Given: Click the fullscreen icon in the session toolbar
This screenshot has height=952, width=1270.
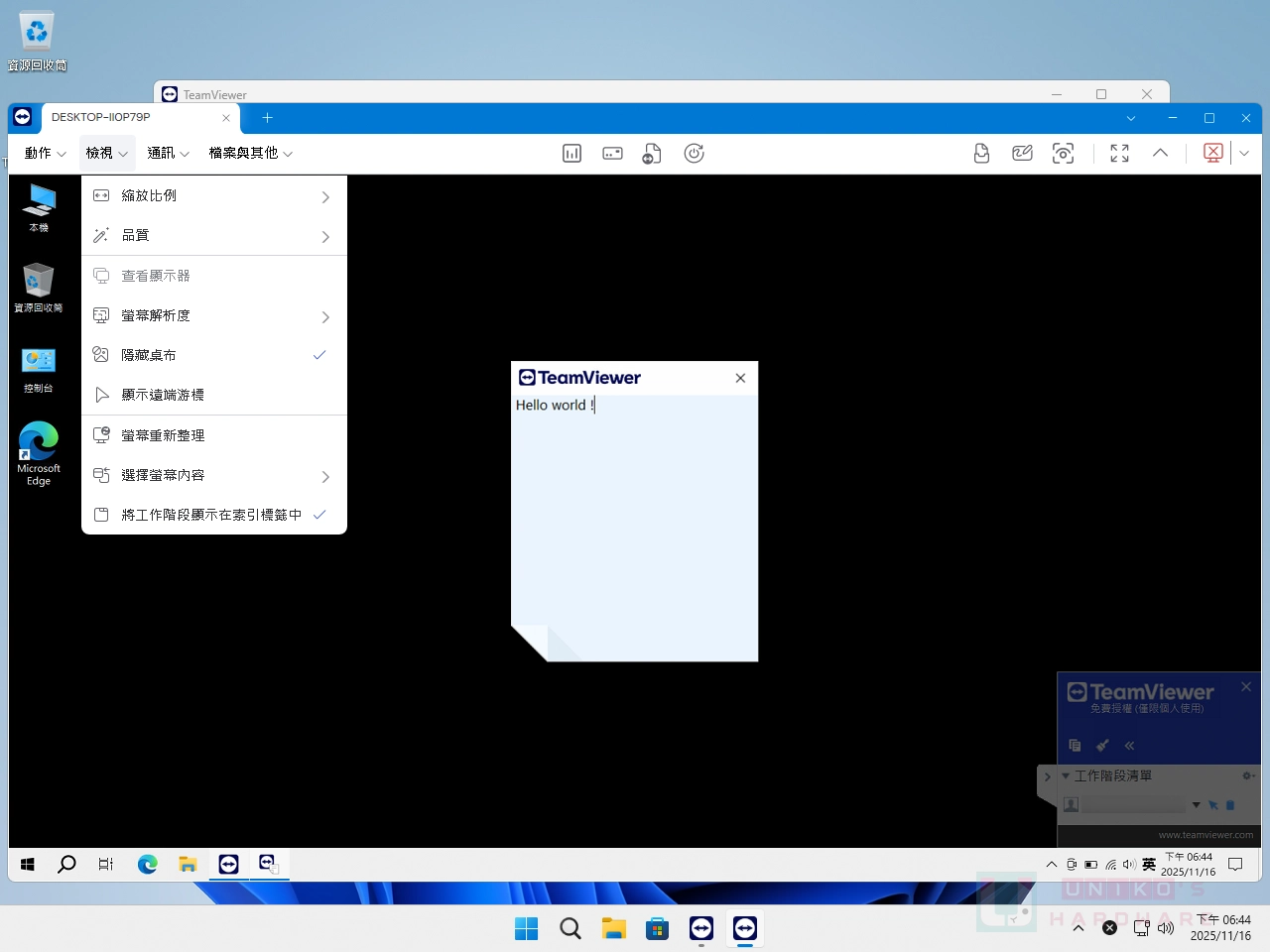Looking at the screenshot, I should [1119, 153].
